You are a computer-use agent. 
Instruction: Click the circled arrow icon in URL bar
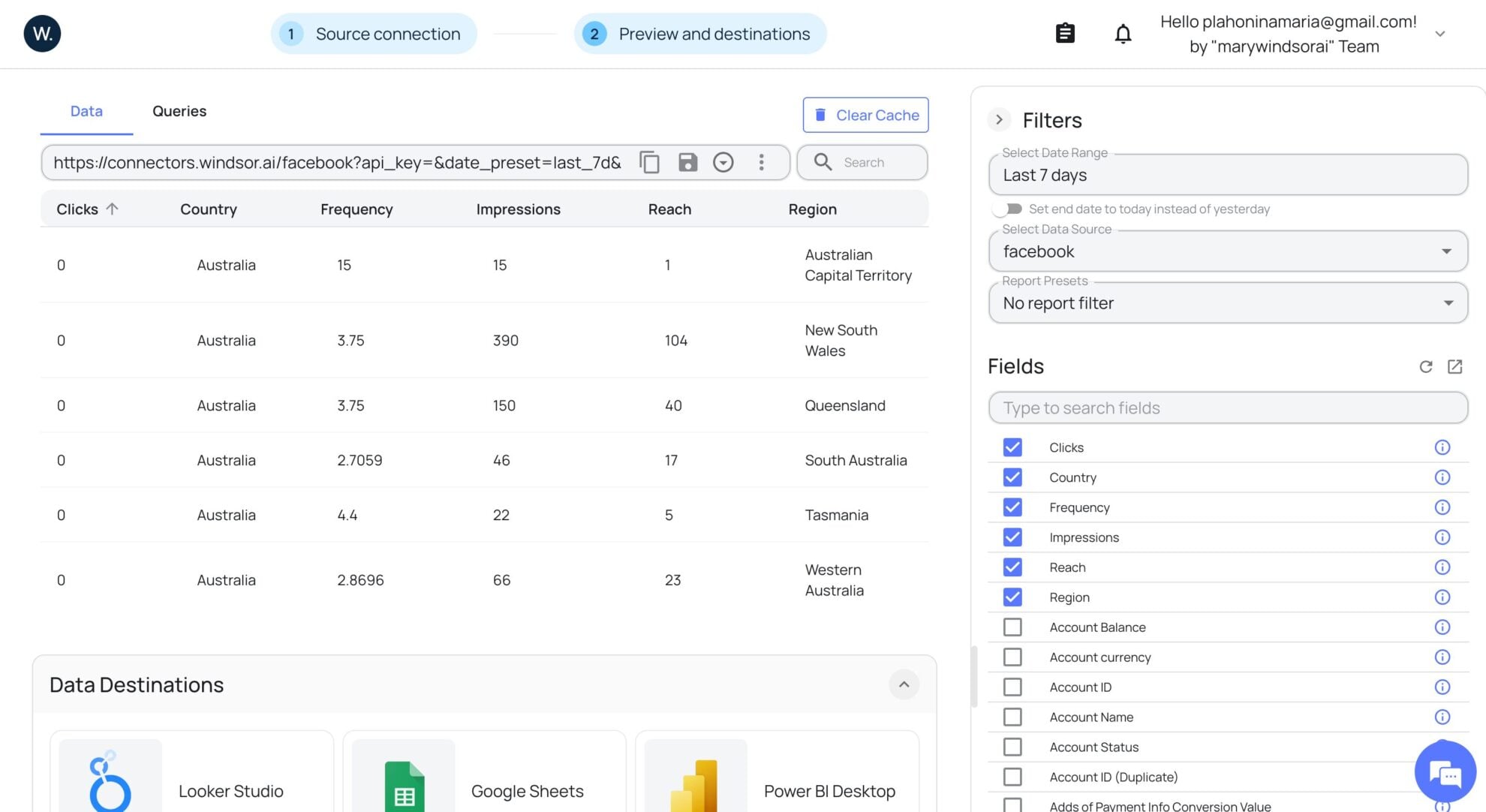click(723, 162)
